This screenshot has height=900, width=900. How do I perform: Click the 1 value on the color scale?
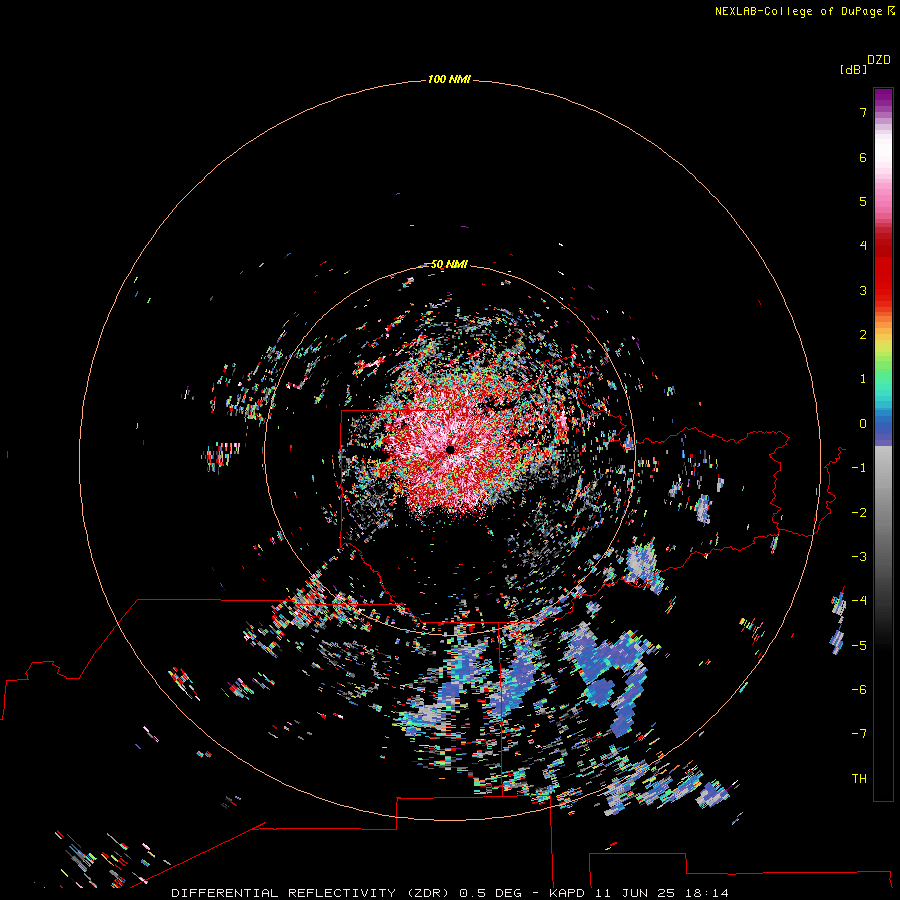(x=863, y=379)
